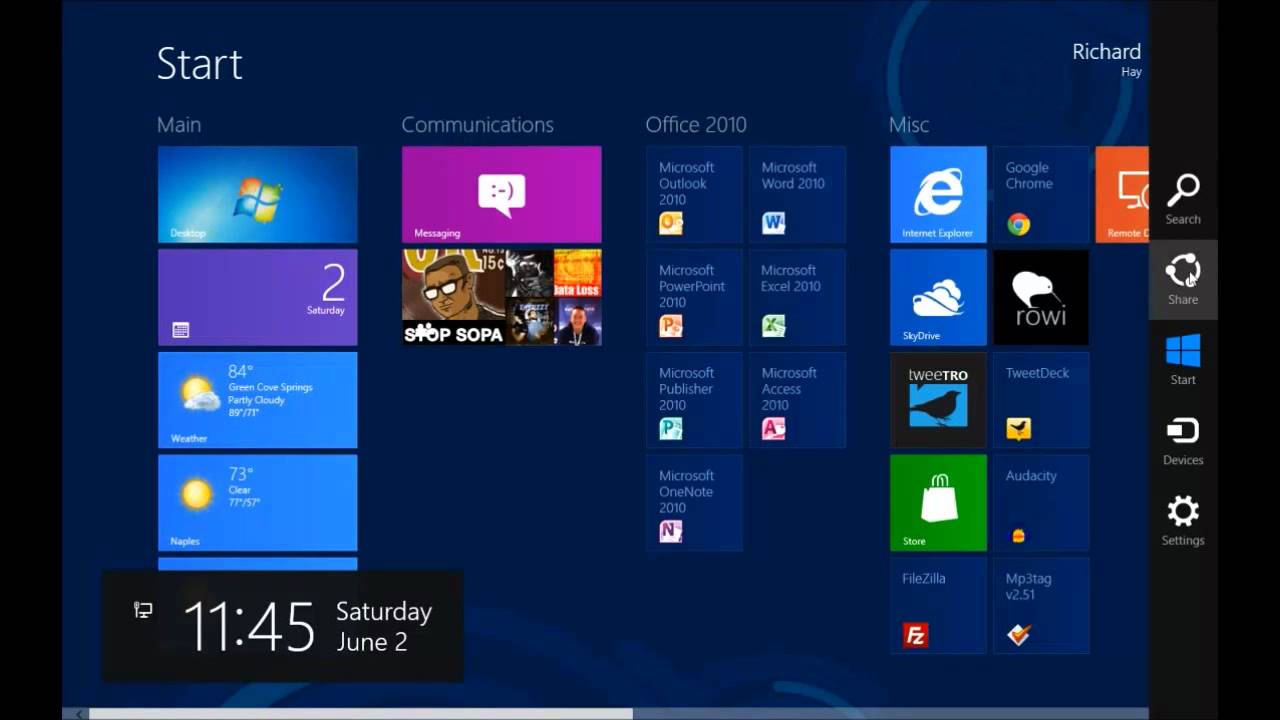
Task: Click the scrollbar left arrow
Action: [x=79, y=714]
